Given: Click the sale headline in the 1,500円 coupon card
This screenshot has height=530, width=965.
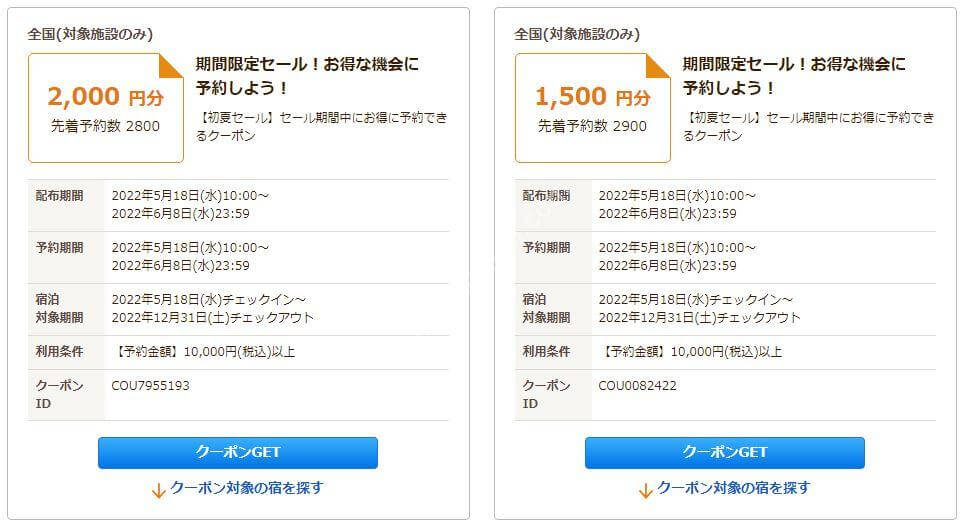Looking at the screenshot, I should click(x=794, y=76).
